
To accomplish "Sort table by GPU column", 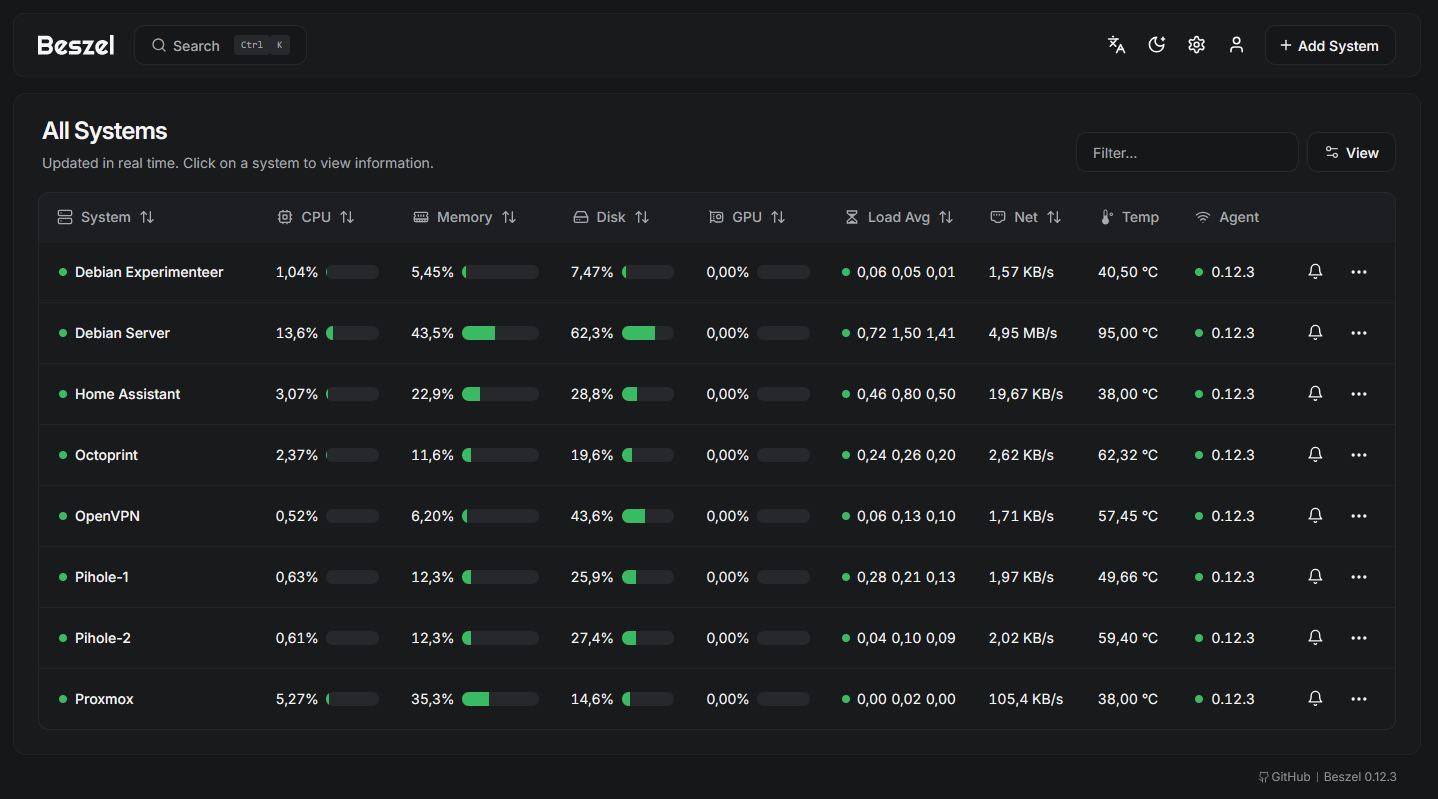I will pyautogui.click(x=746, y=217).
